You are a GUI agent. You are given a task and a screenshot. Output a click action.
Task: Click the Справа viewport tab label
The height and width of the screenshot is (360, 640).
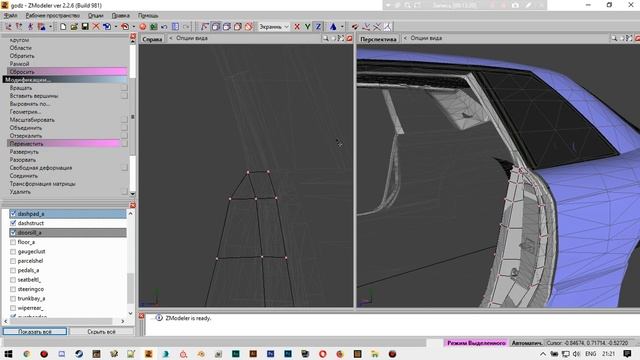pos(152,39)
